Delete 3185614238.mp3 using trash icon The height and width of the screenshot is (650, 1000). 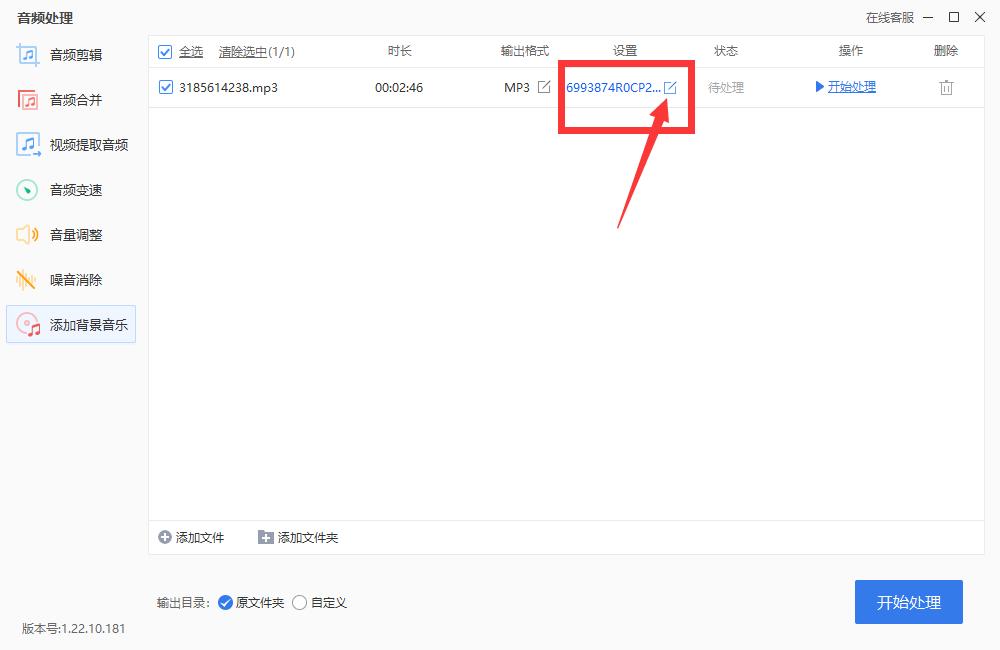coord(945,87)
